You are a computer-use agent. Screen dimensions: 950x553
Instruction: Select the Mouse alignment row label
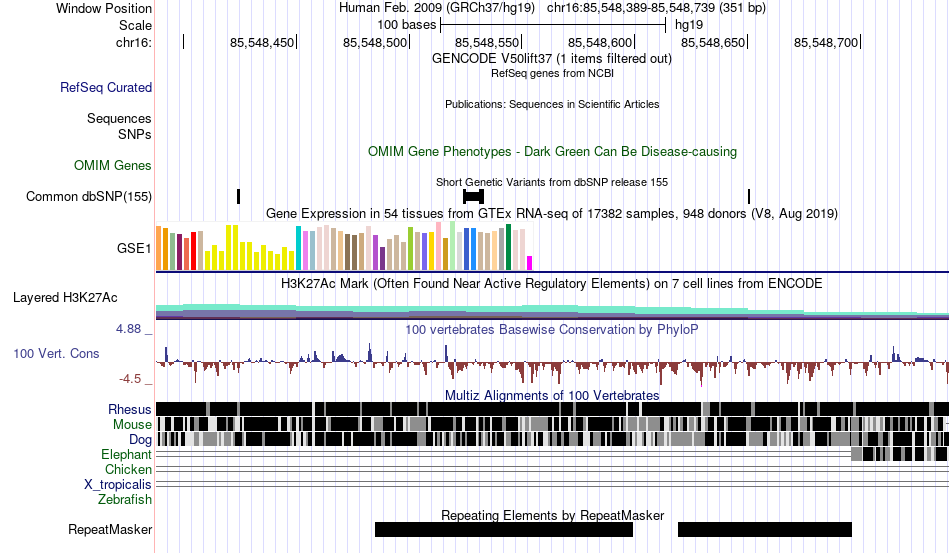click(x=132, y=425)
